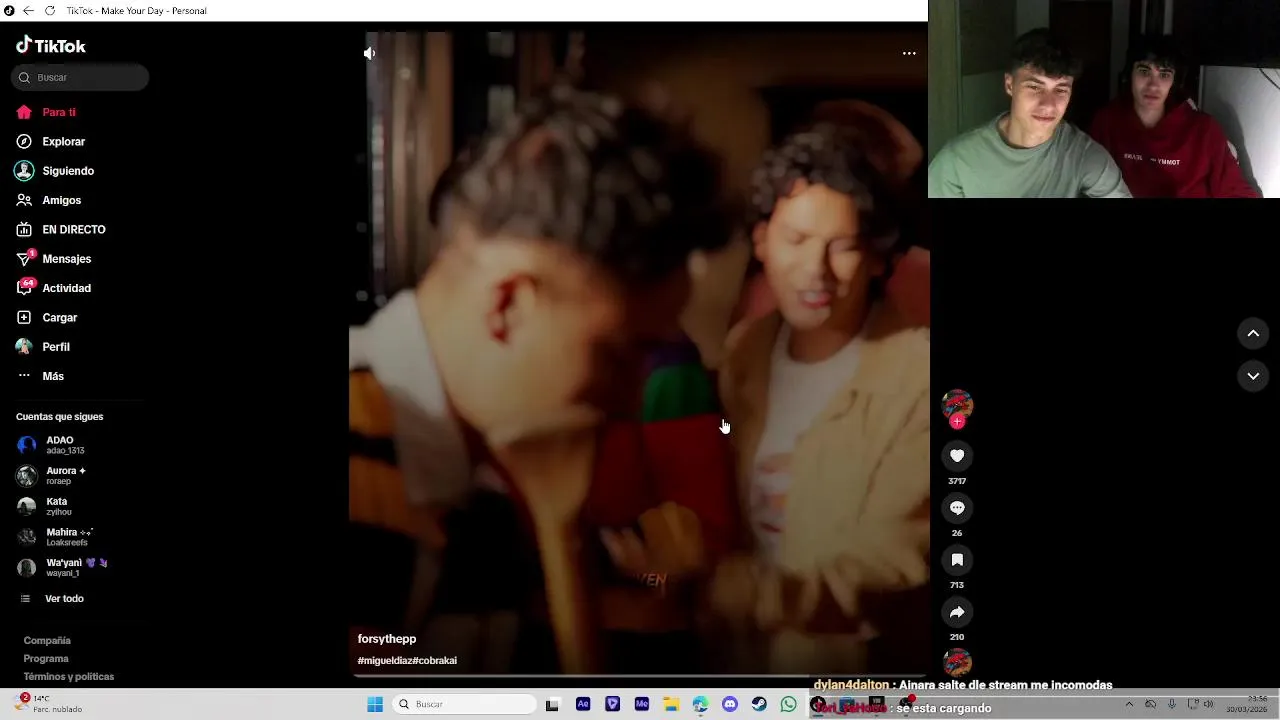Open Microsoft Edge from the taskbar

[701, 704]
